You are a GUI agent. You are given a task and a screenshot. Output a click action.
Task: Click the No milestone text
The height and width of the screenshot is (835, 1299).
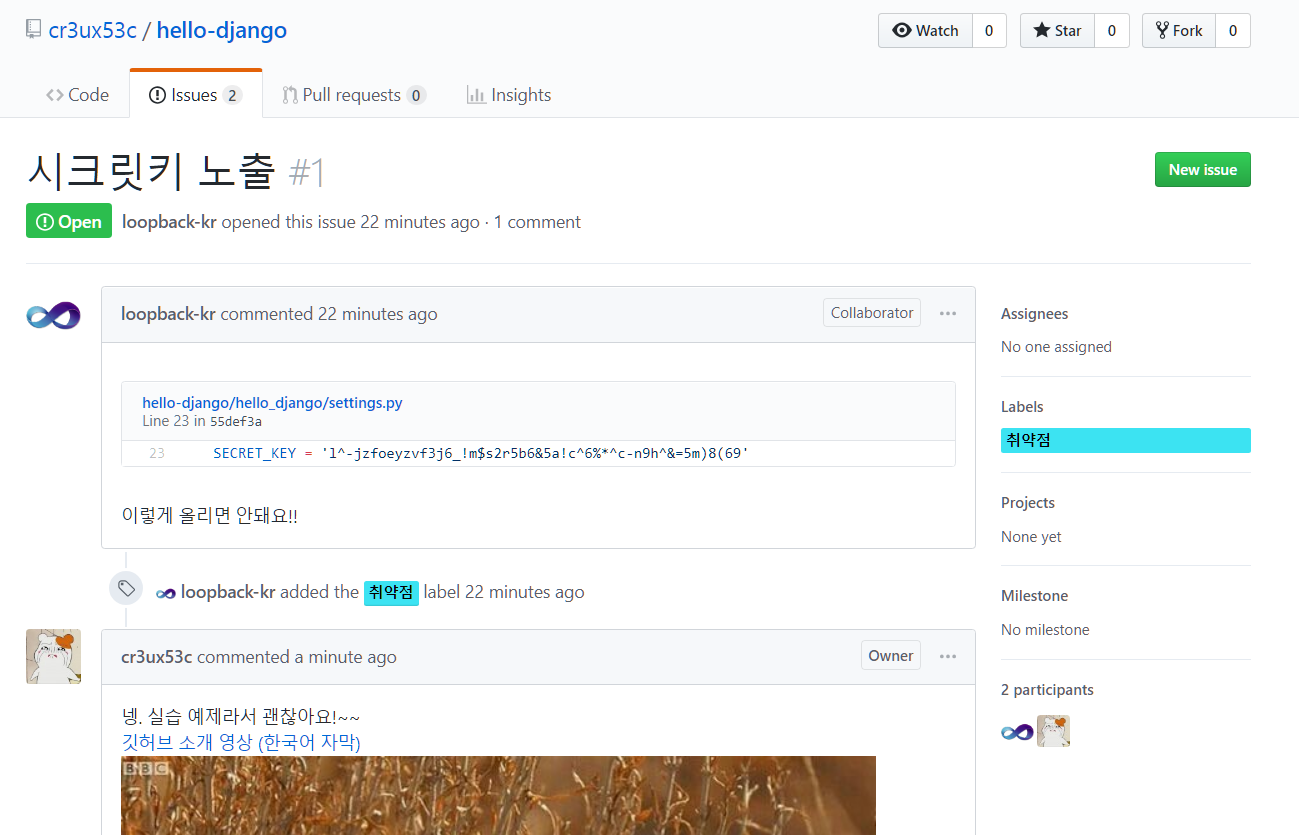point(1045,630)
